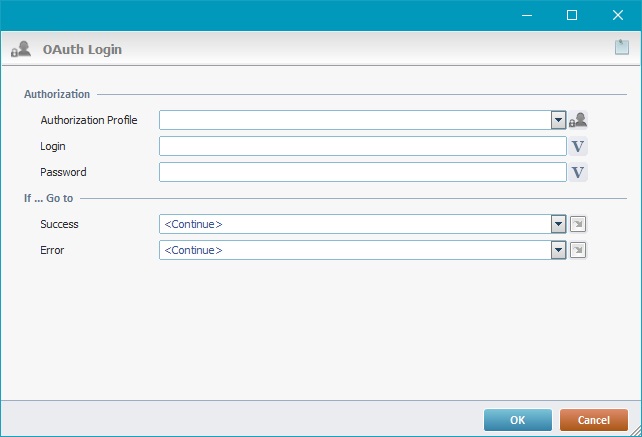Select the Error <Continue> value box
This screenshot has height=437, width=642.
pyautogui.click(x=355, y=250)
